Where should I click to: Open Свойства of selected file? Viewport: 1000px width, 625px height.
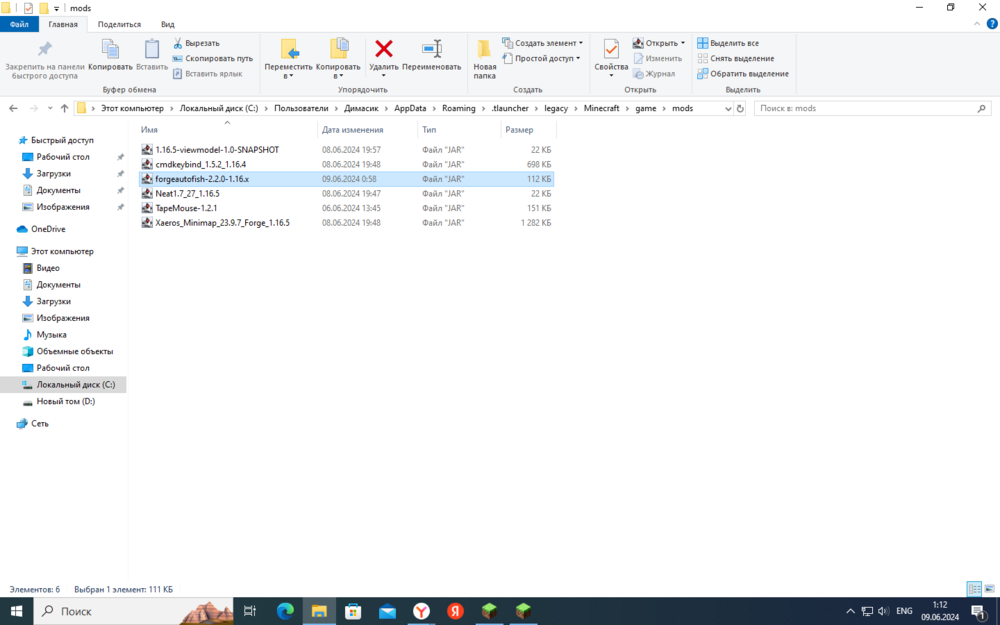point(611,55)
